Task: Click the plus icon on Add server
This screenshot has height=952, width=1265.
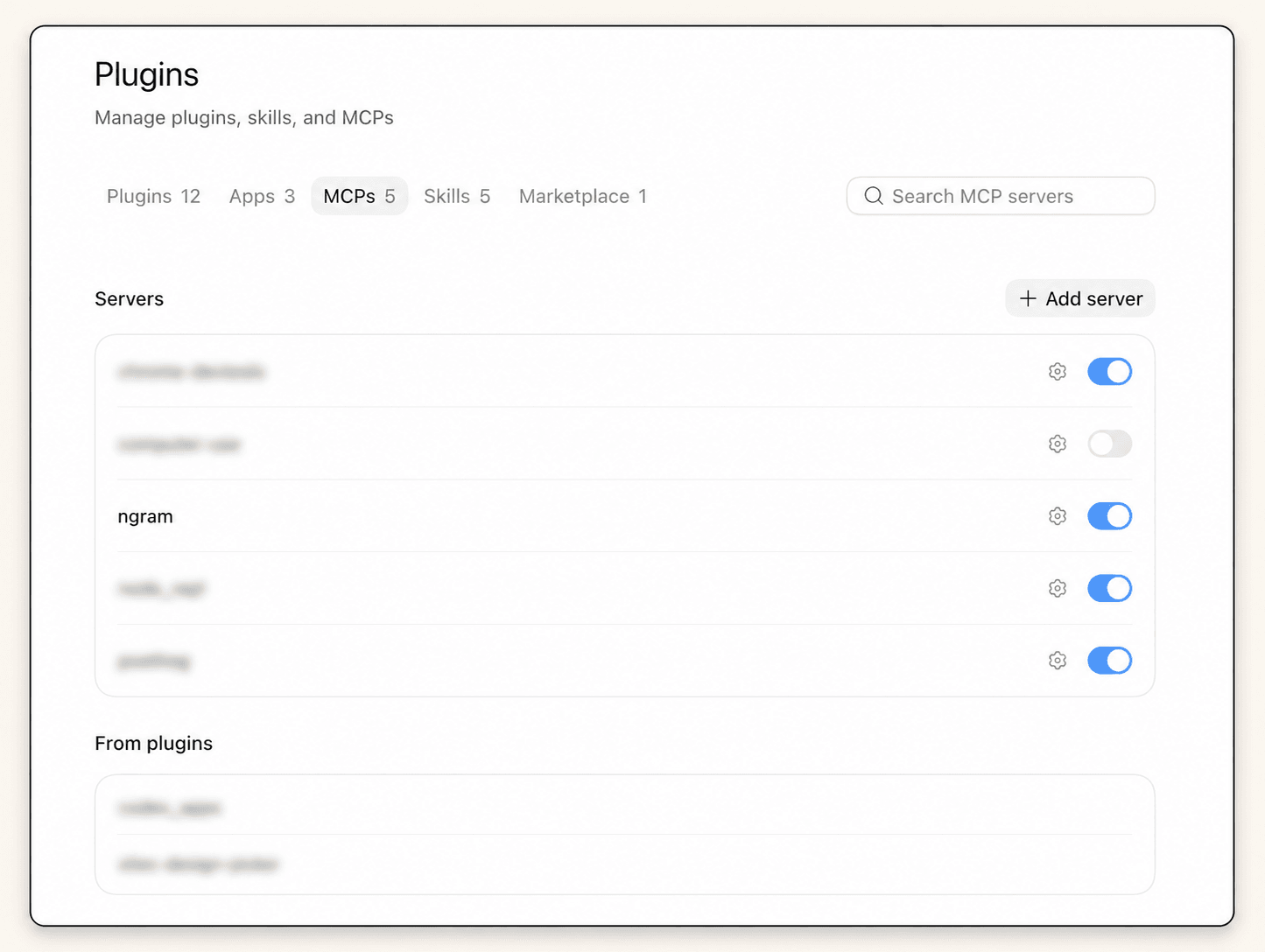Action: [x=1028, y=298]
